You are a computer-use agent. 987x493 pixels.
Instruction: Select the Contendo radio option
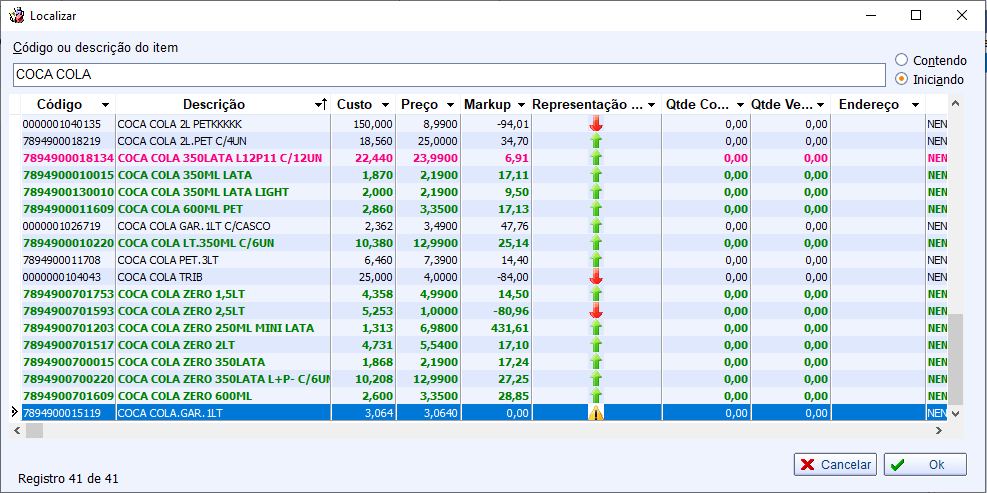coord(902,60)
